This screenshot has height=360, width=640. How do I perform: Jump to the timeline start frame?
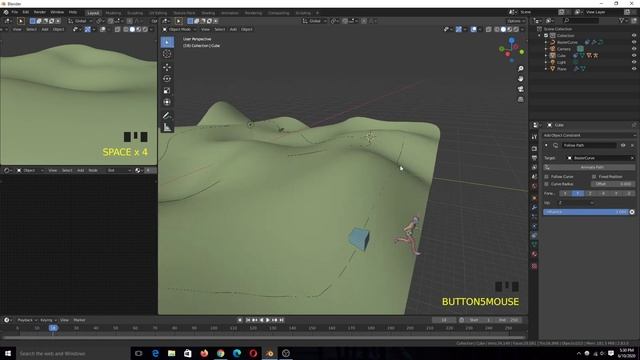click(x=248, y=320)
